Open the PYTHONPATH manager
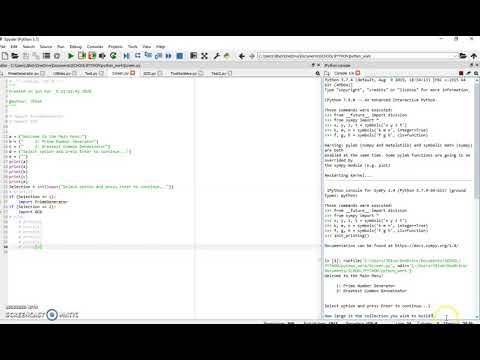 point(227,56)
